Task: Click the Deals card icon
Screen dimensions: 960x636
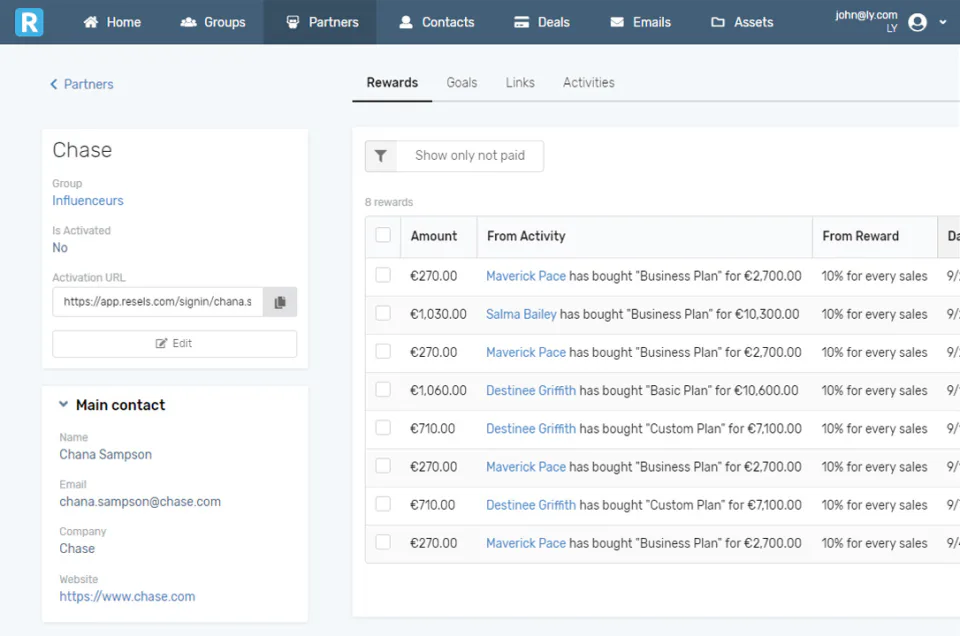Action: tap(521, 22)
